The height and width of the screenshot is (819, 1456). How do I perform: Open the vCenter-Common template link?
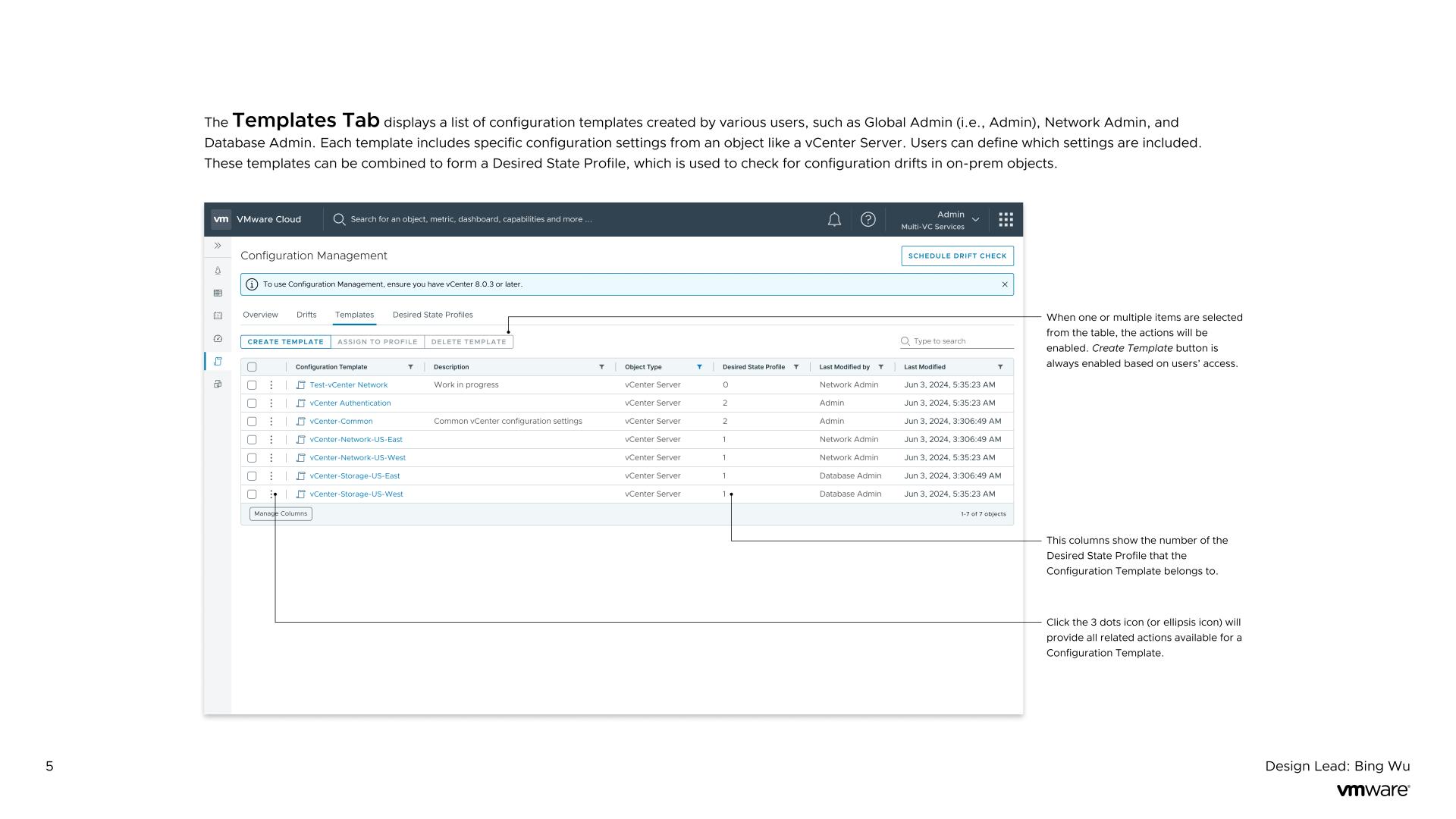341,421
